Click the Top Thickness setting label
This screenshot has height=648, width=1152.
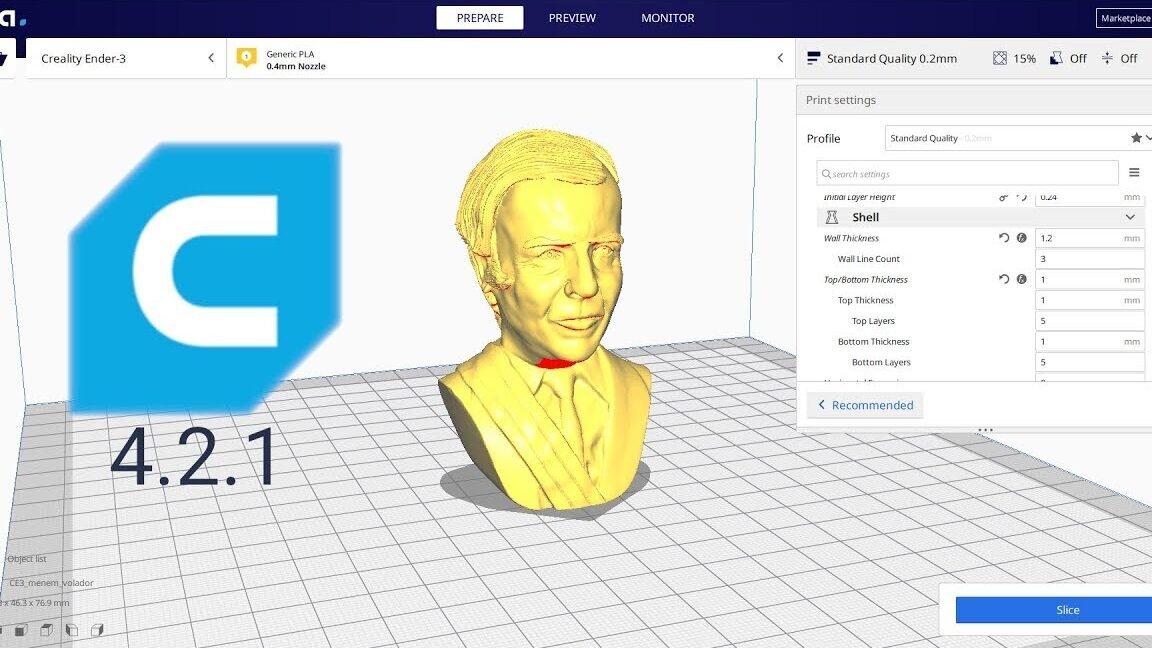pos(865,300)
